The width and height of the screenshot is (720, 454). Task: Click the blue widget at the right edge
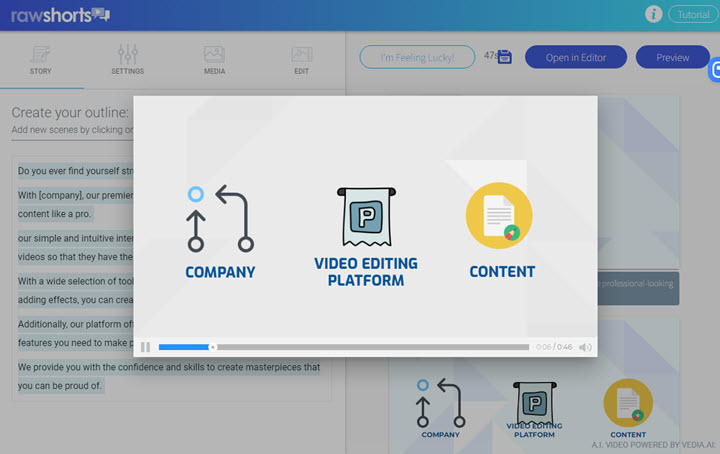pos(714,70)
